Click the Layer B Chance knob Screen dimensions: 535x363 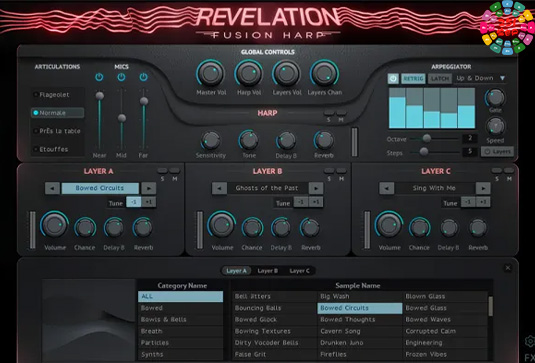(x=252, y=227)
